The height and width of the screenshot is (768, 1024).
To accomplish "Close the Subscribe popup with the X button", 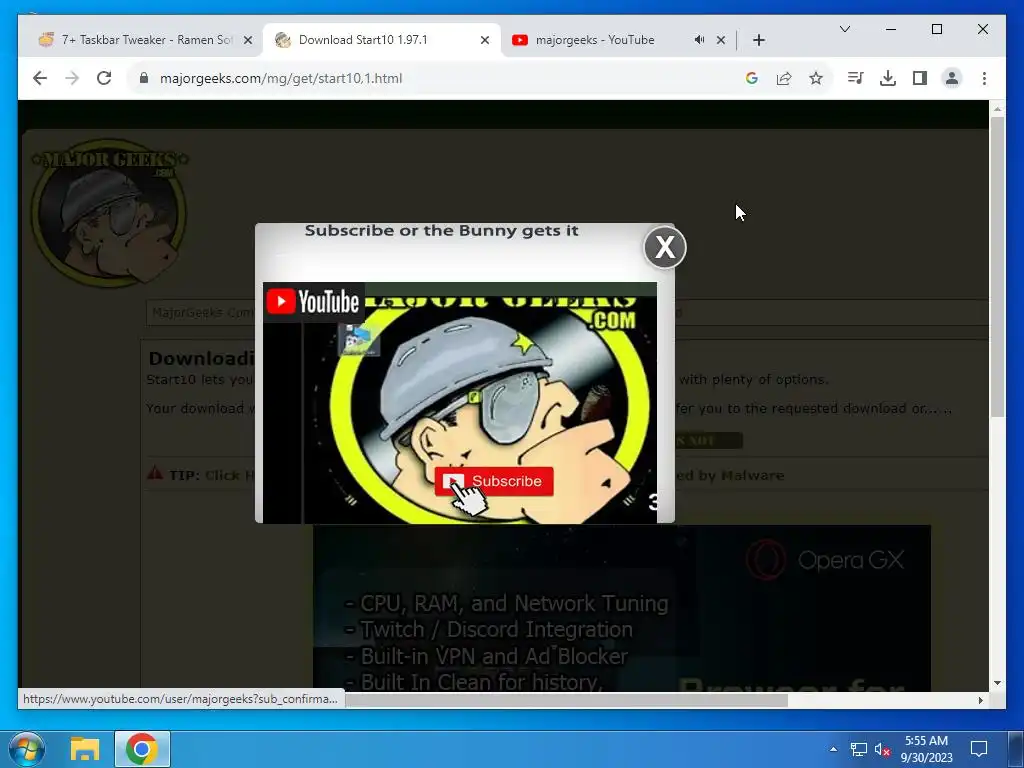I will pyautogui.click(x=665, y=248).
